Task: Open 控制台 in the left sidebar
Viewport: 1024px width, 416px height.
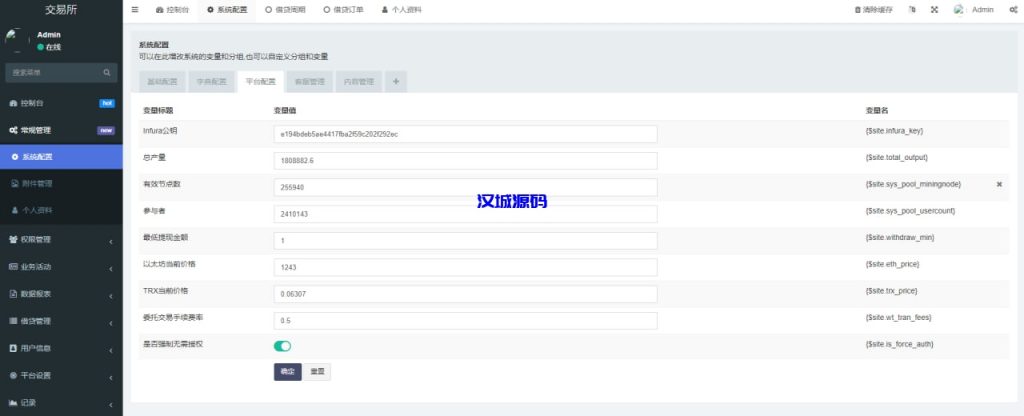Action: [61, 103]
